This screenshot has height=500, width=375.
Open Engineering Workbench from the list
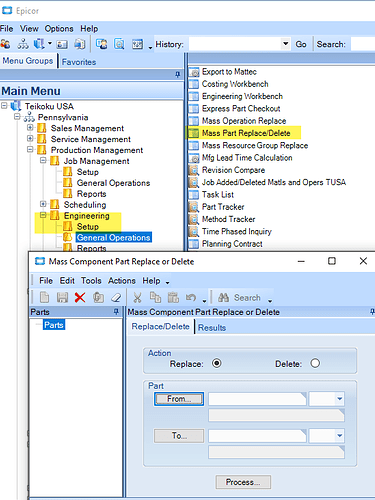(242, 96)
